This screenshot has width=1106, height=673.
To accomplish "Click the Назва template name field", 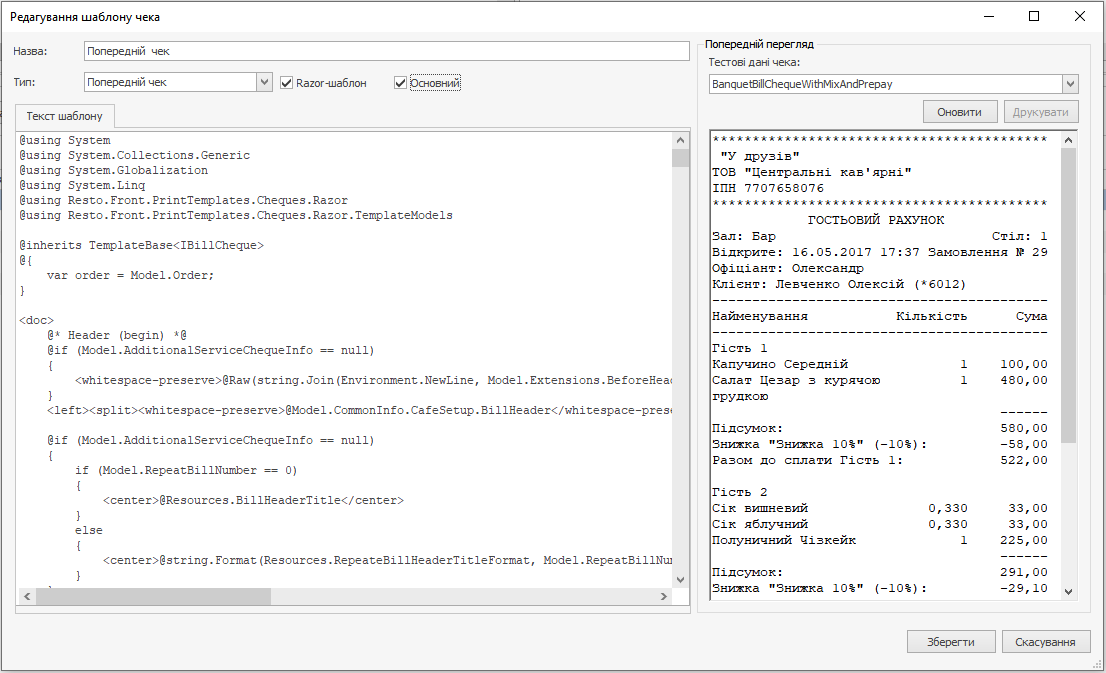I will click(386, 51).
